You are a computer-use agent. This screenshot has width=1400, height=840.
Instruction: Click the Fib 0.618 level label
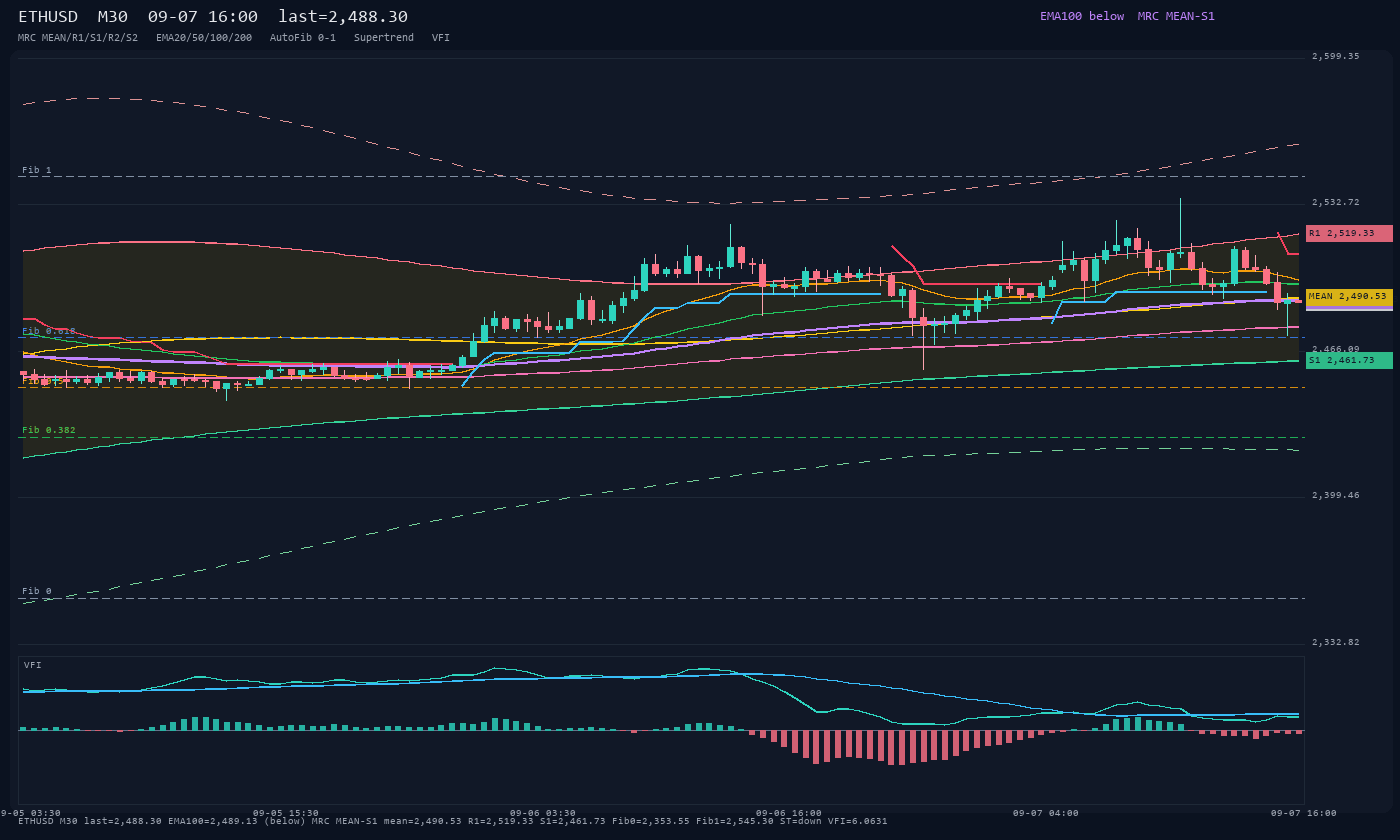point(49,331)
